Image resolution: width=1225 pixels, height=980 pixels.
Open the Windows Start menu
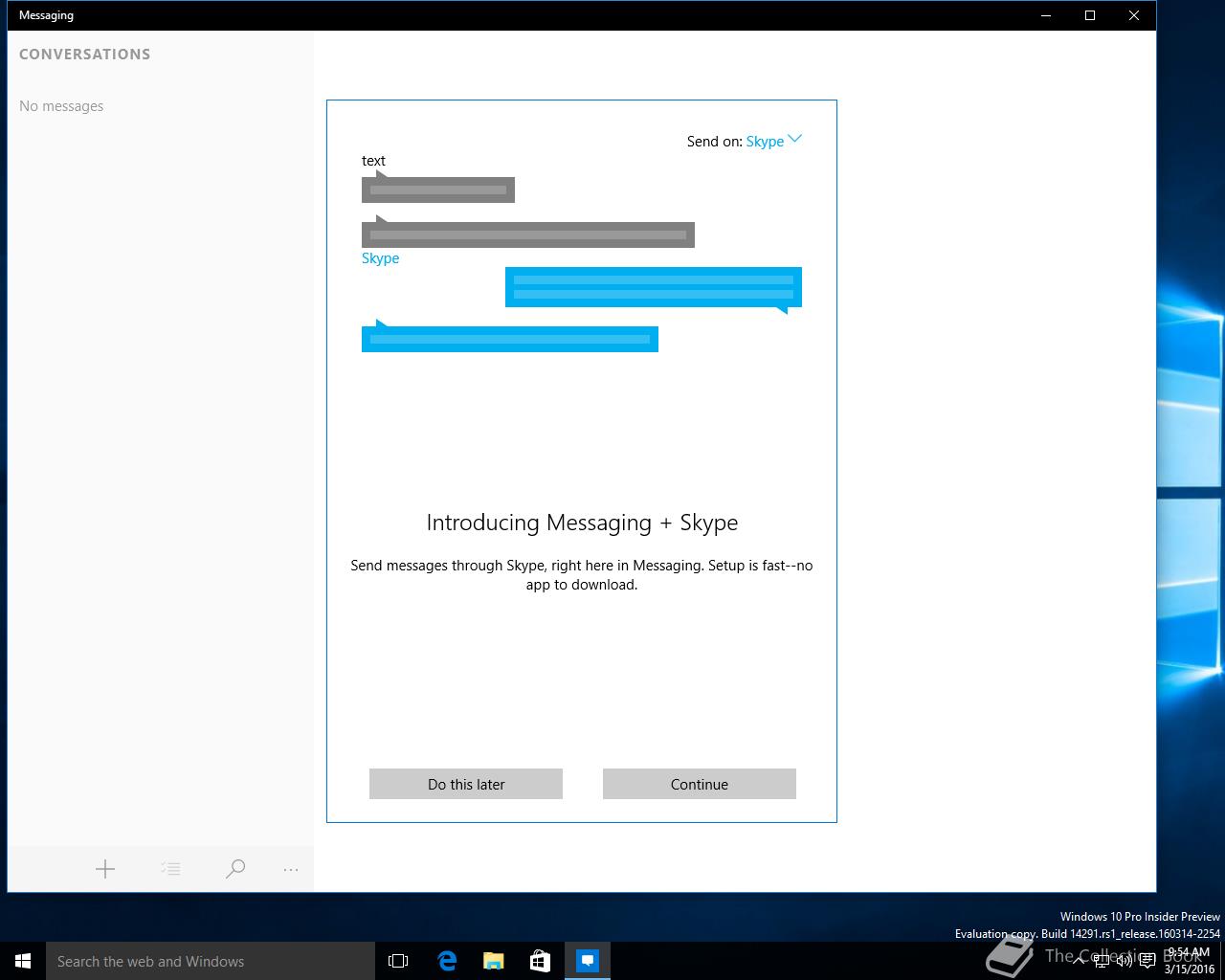click(23, 961)
